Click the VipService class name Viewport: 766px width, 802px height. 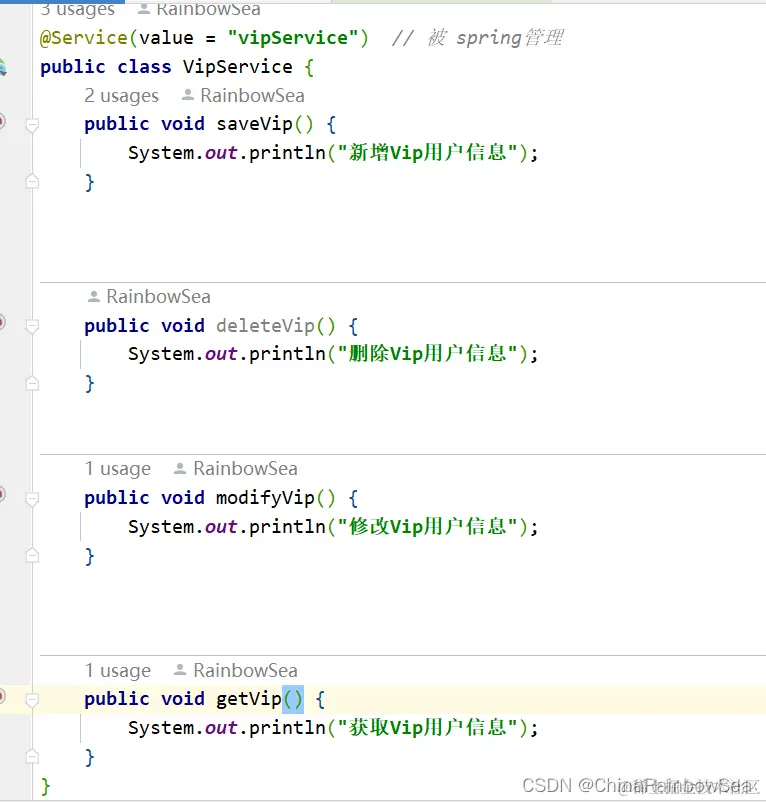(238, 67)
